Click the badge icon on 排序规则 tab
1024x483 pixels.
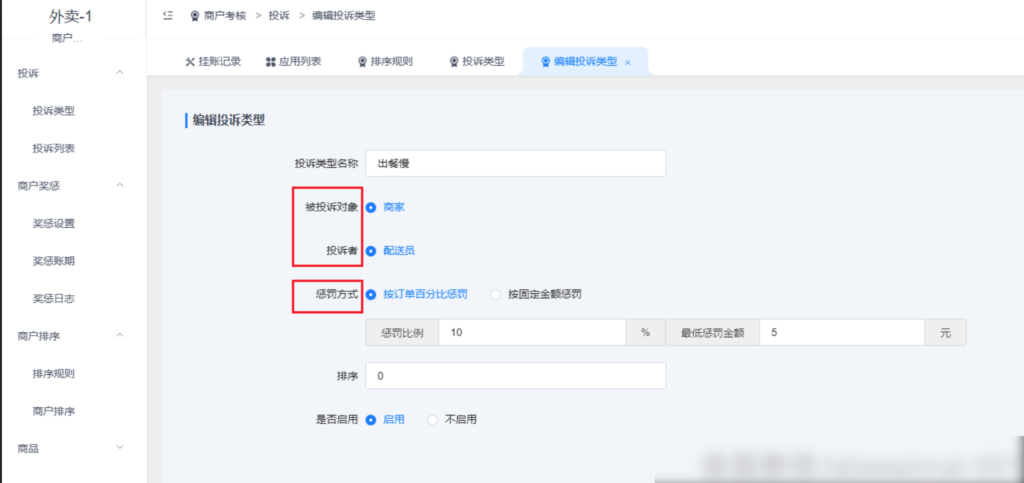coord(362,61)
